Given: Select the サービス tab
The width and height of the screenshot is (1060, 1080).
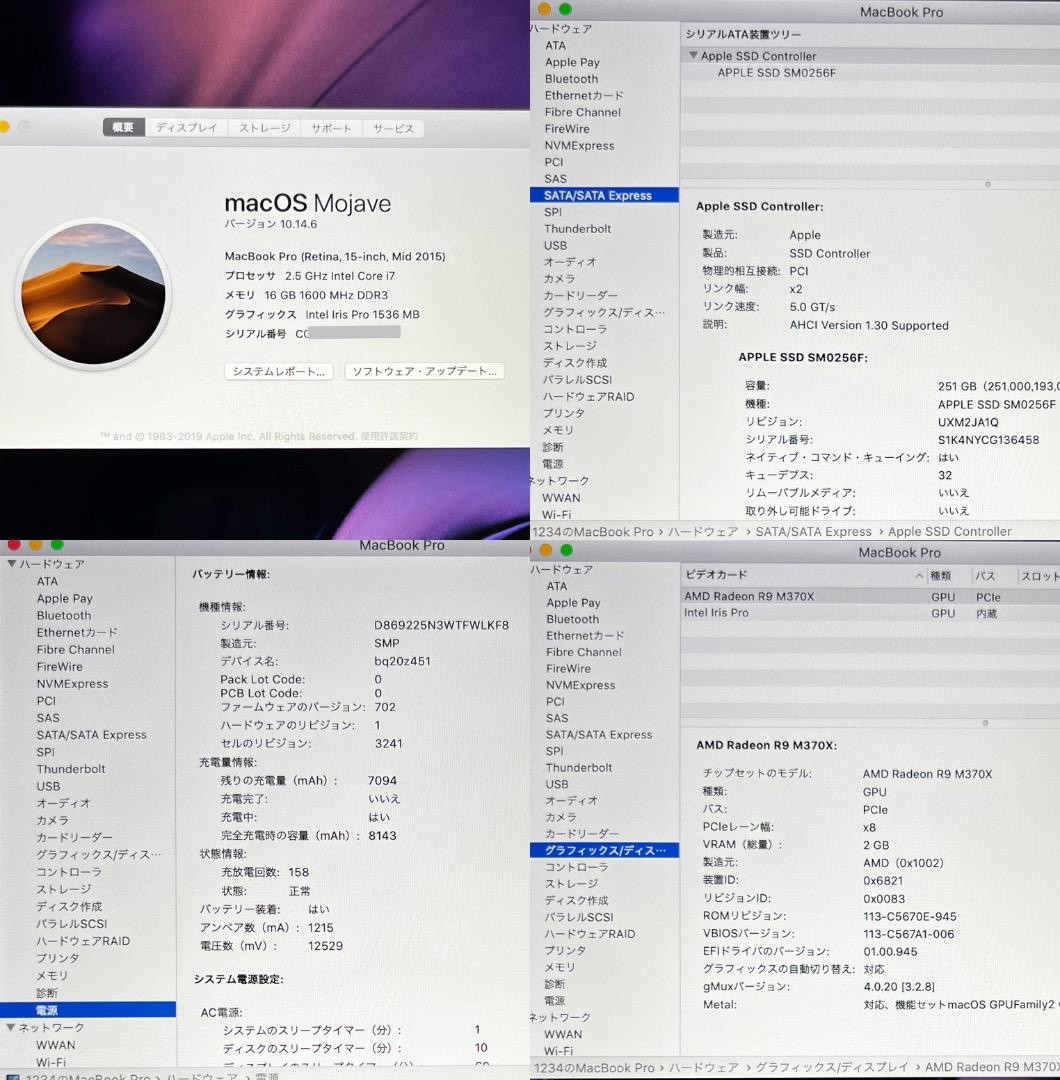Looking at the screenshot, I should point(393,128).
